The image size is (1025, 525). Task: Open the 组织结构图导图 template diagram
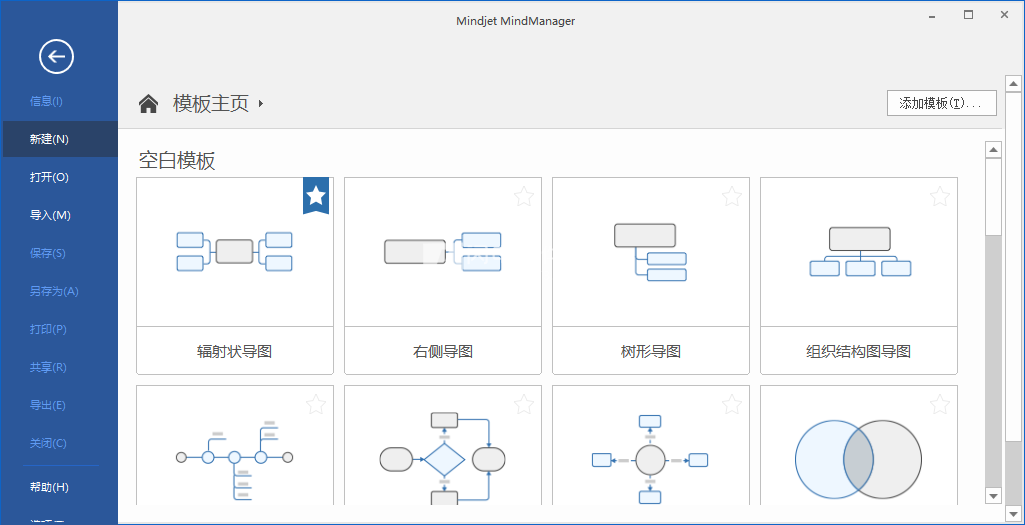pos(859,251)
